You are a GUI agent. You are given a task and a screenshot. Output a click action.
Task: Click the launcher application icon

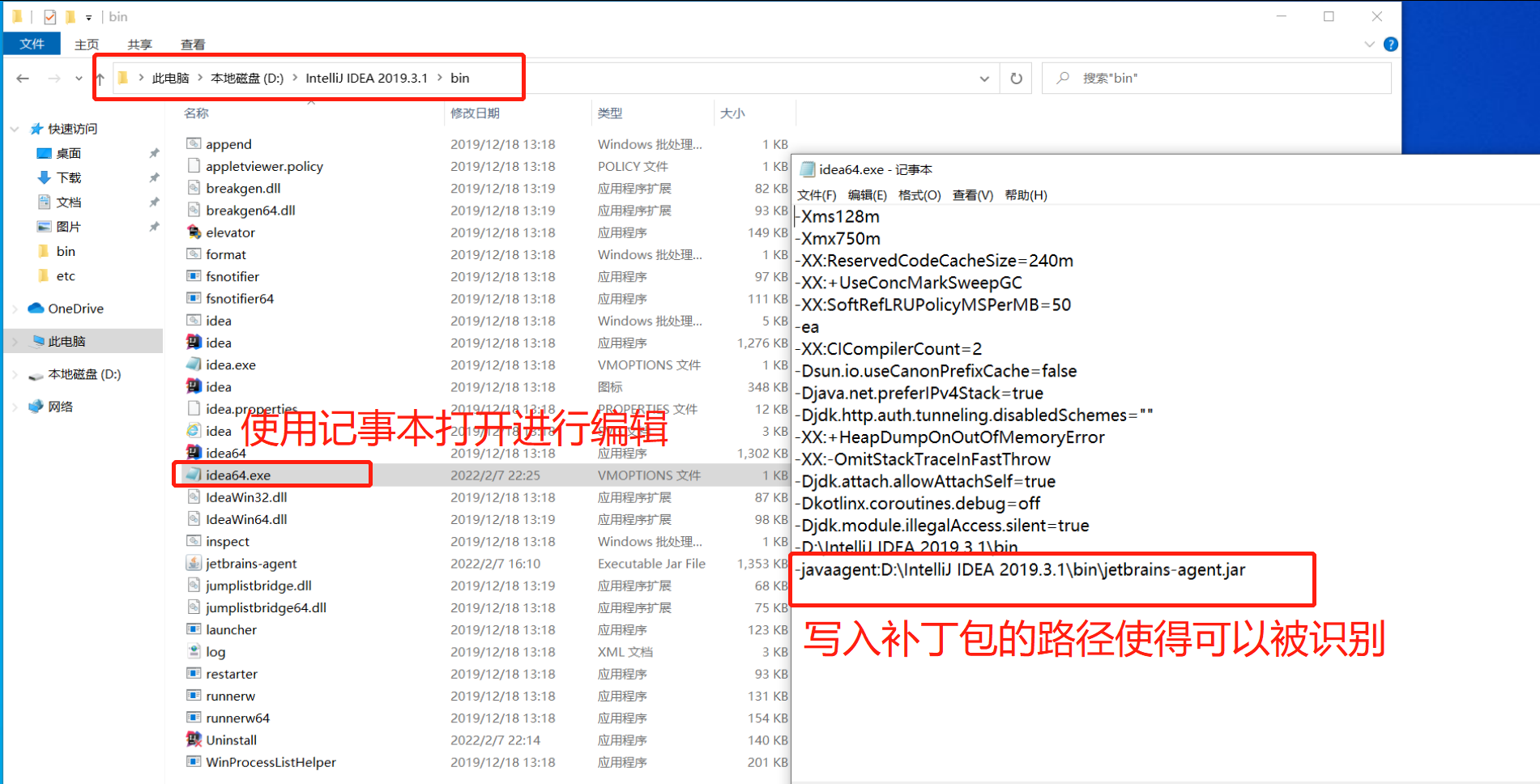pos(194,629)
